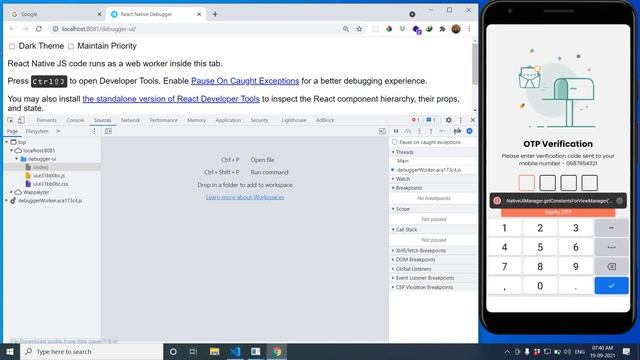Hide the Sources navigator pane
Image resolution: width=640 pixels, height=360 pixels.
(108, 131)
